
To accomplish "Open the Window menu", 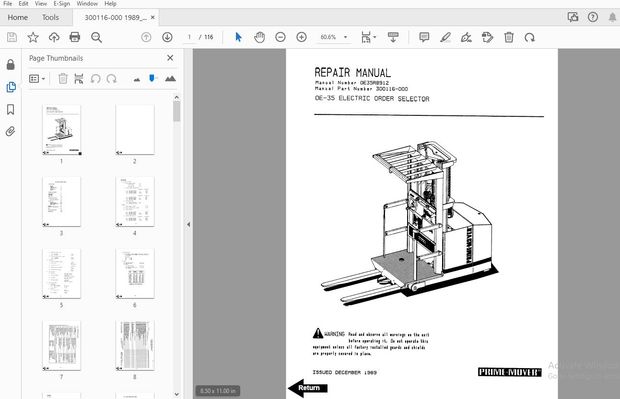I will click(87, 4).
